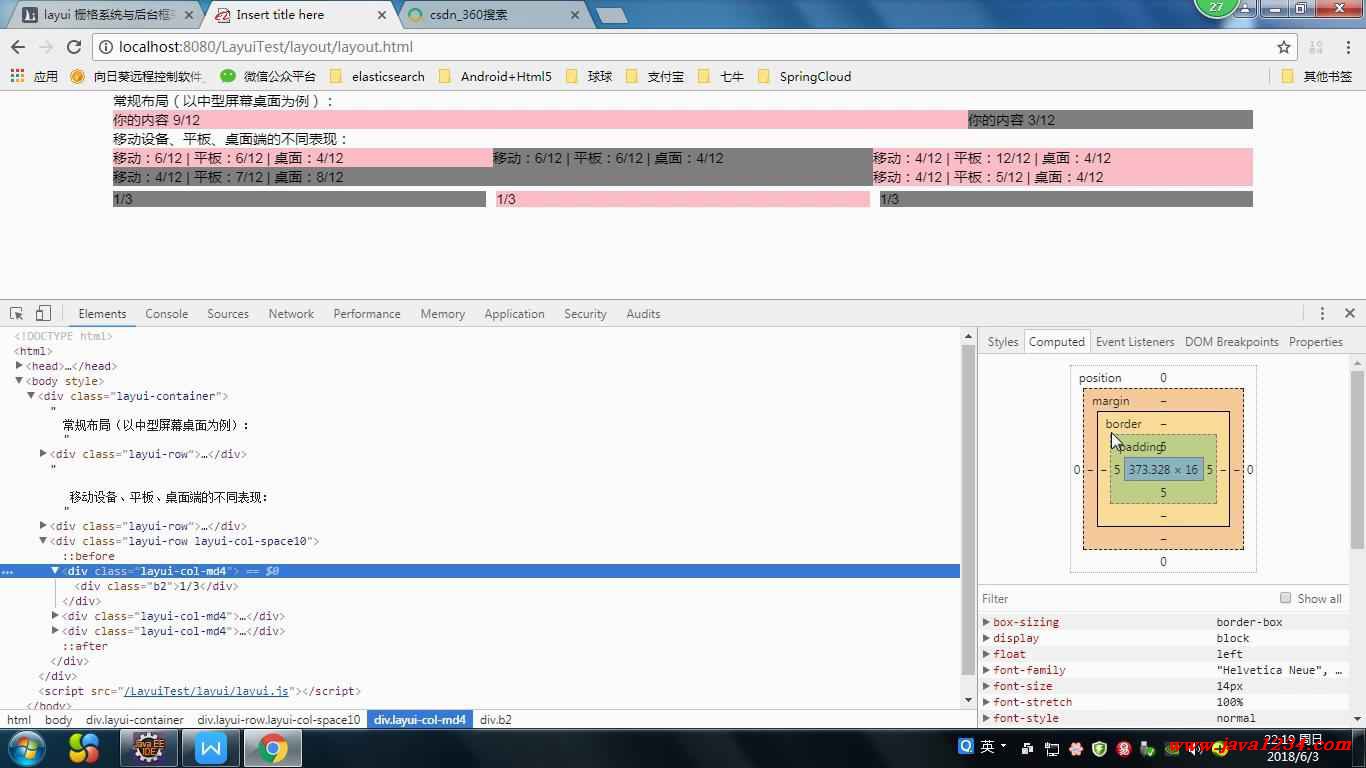
Task: Toggle the DevTools device toolbar icon
Action: tap(43, 313)
